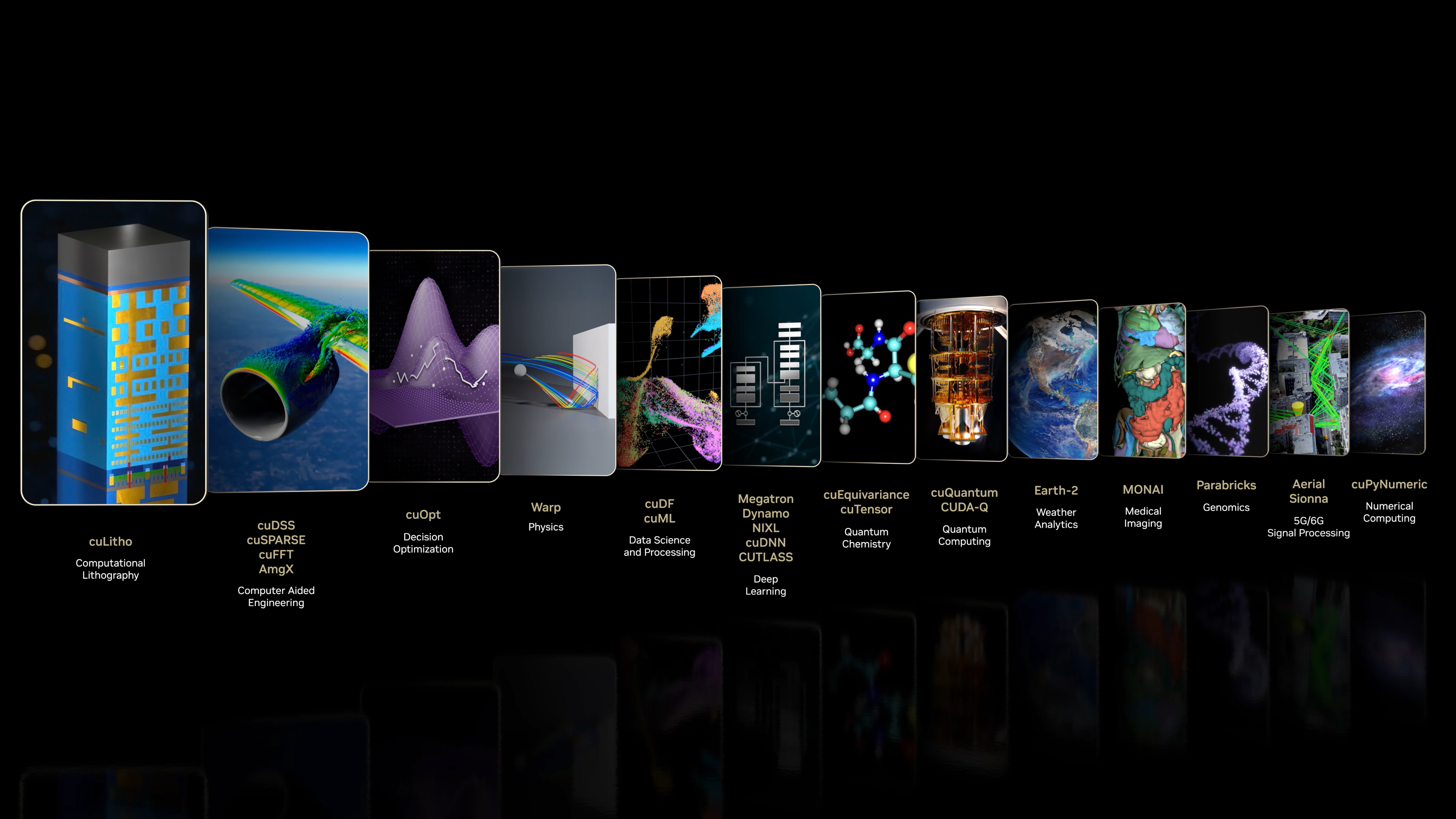This screenshot has height=819, width=1456.
Task: Select the colorful data scatter plot card
Action: click(x=669, y=373)
